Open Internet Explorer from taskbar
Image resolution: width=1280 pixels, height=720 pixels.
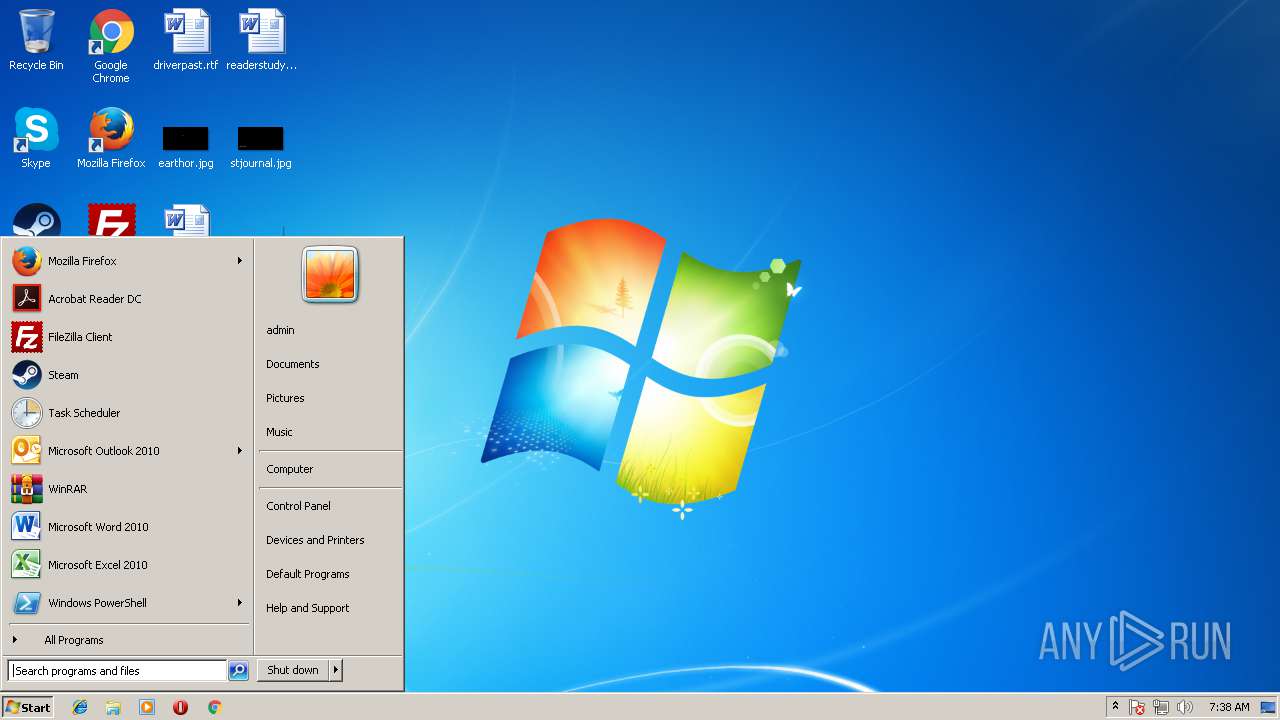[x=80, y=707]
